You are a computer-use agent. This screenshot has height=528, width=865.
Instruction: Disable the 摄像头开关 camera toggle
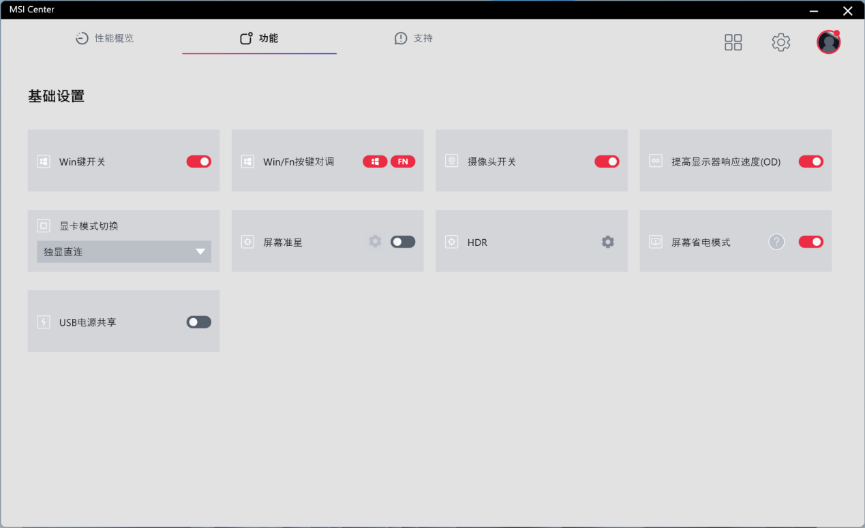607,161
